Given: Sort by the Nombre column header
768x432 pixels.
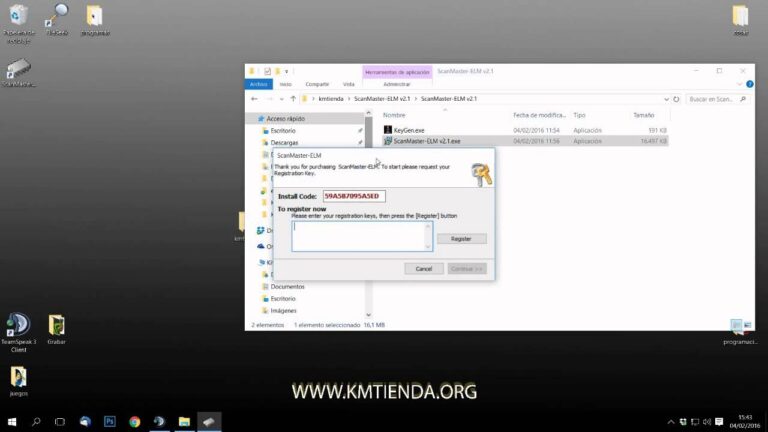Looking at the screenshot, I should [394, 115].
